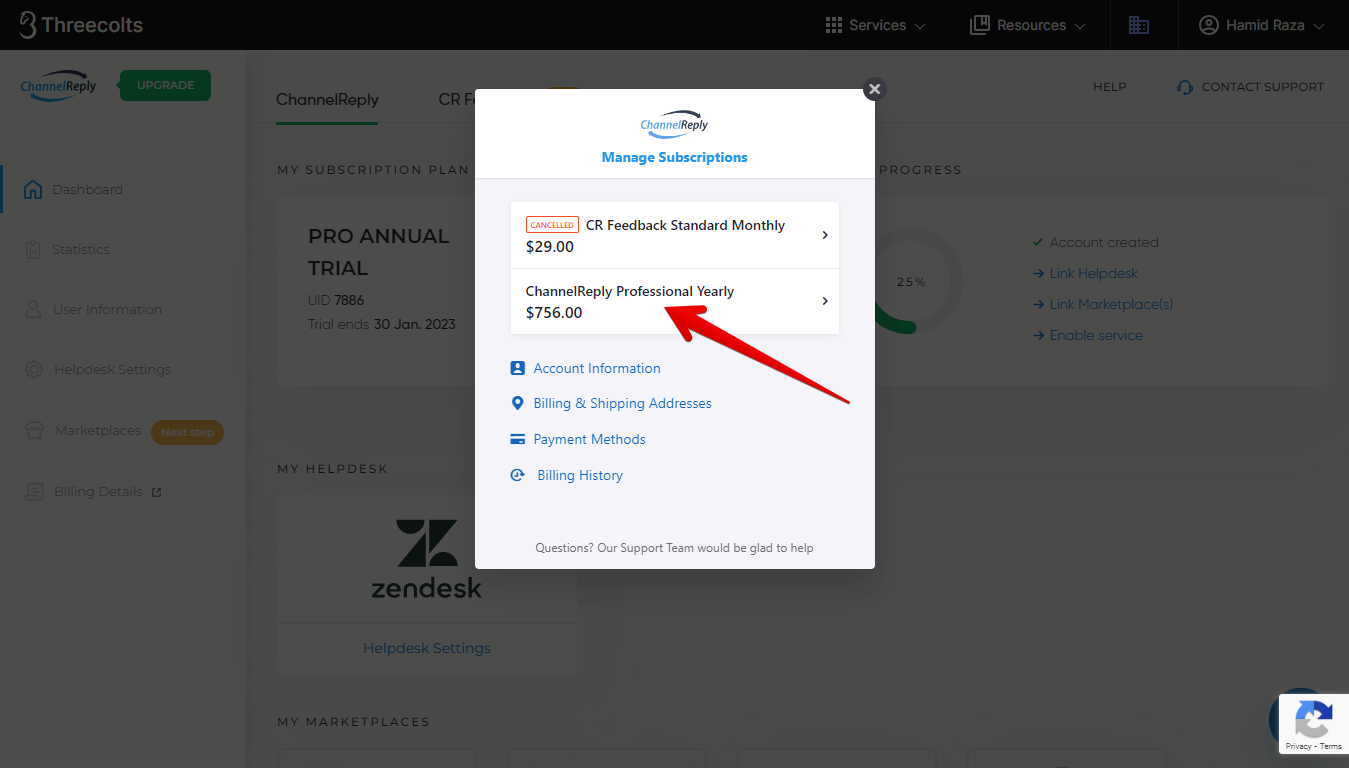The image size is (1349, 768).
Task: Click the Zendesk logo card
Action: coord(427,558)
